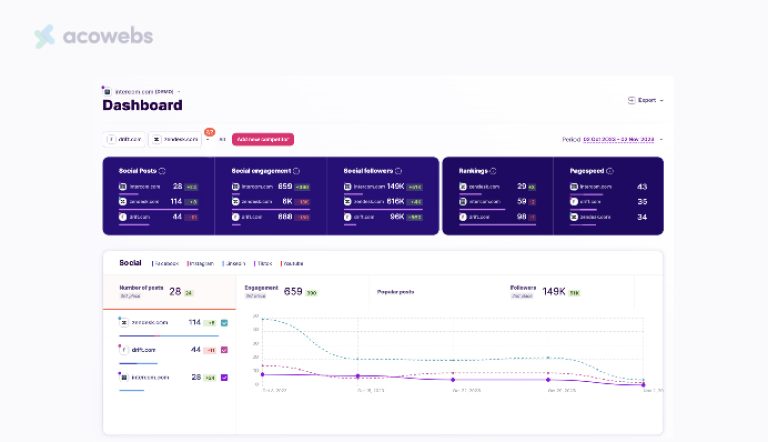Viewport: 768px width, 442px height.
Task: Click the Add new competitor button
Action: 263,139
